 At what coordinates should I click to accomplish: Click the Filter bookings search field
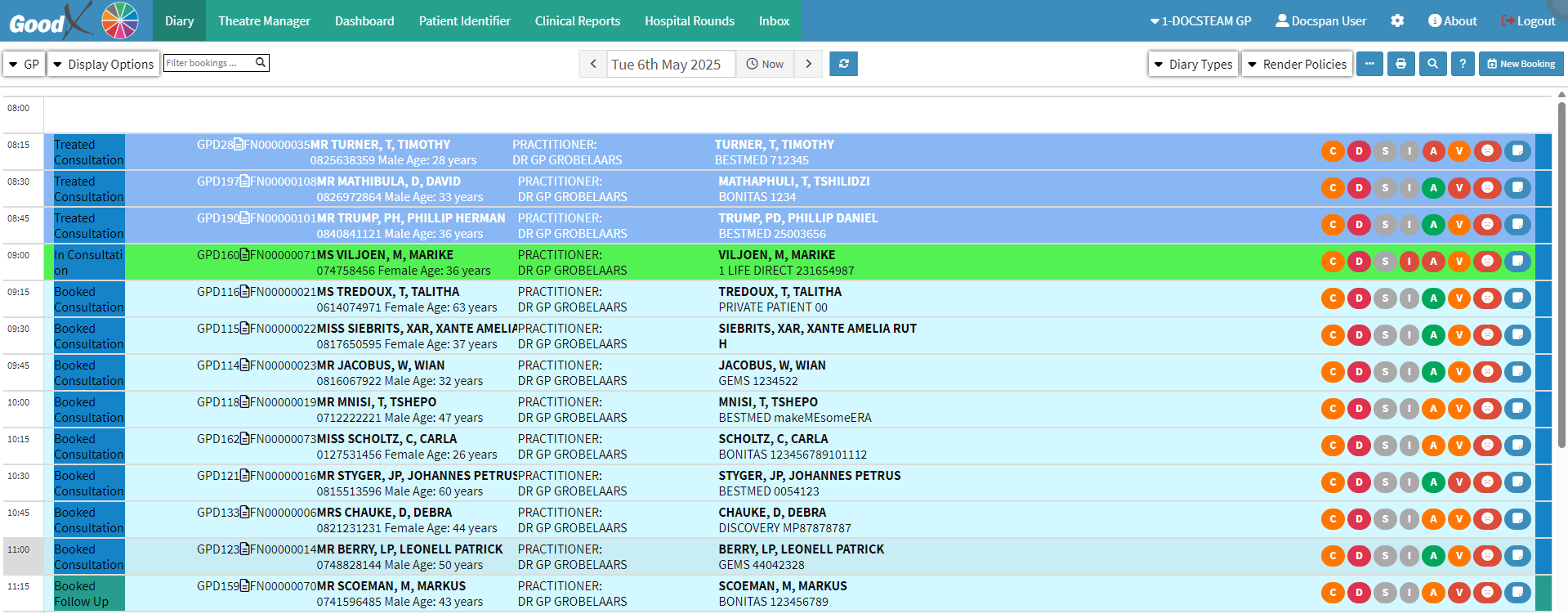coord(210,63)
